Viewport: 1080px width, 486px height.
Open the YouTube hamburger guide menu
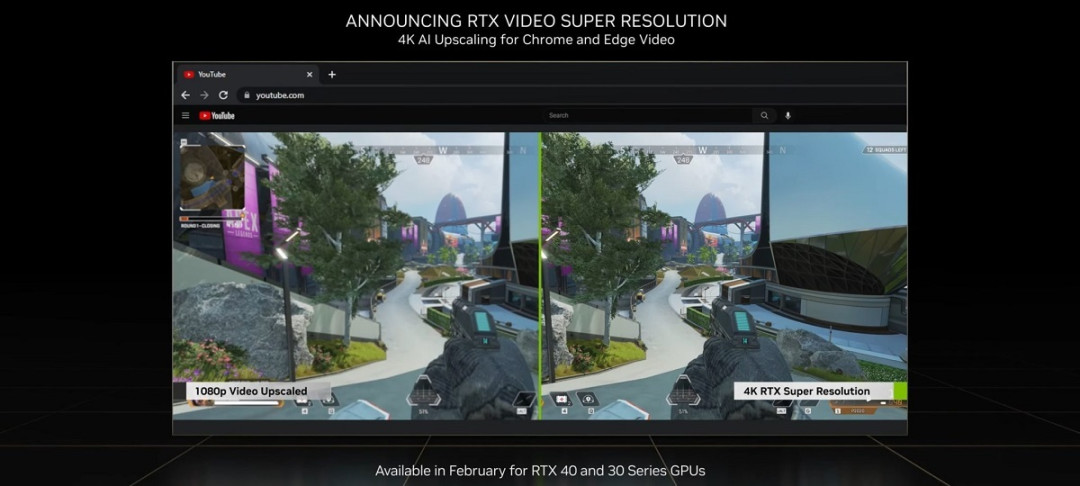(x=185, y=116)
